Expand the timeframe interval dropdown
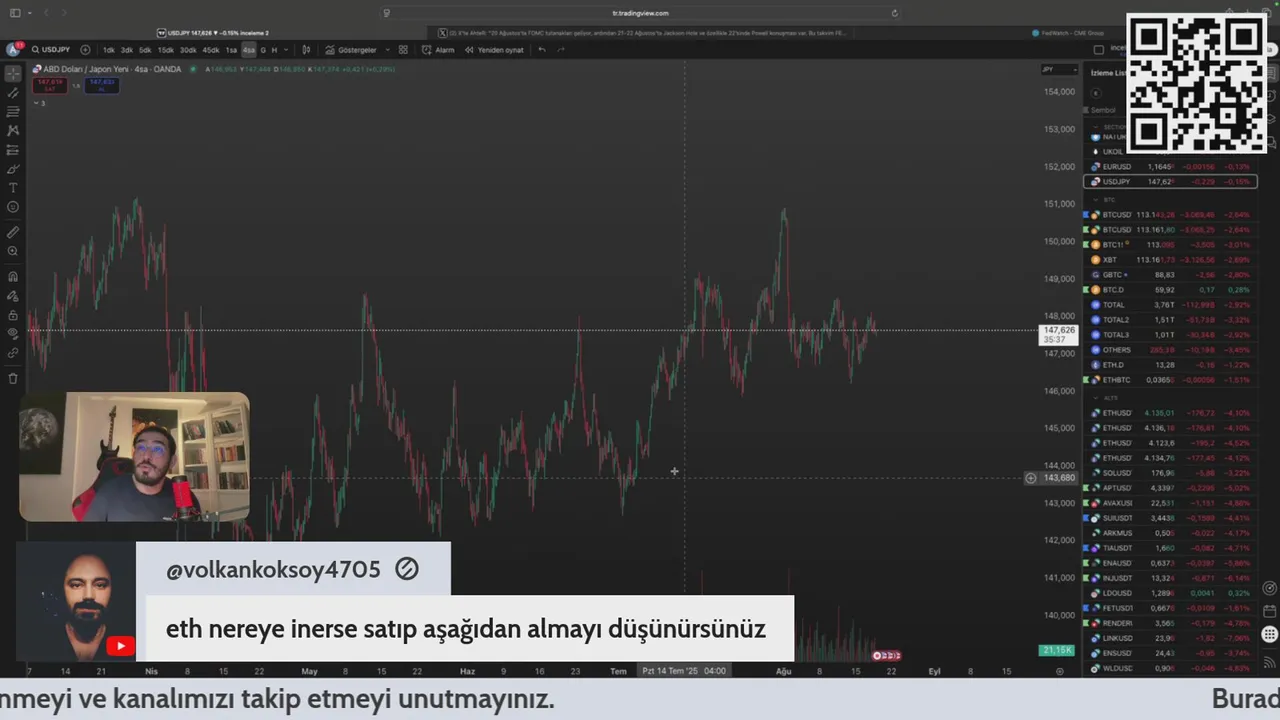Viewport: 1280px width, 720px height. (286, 50)
